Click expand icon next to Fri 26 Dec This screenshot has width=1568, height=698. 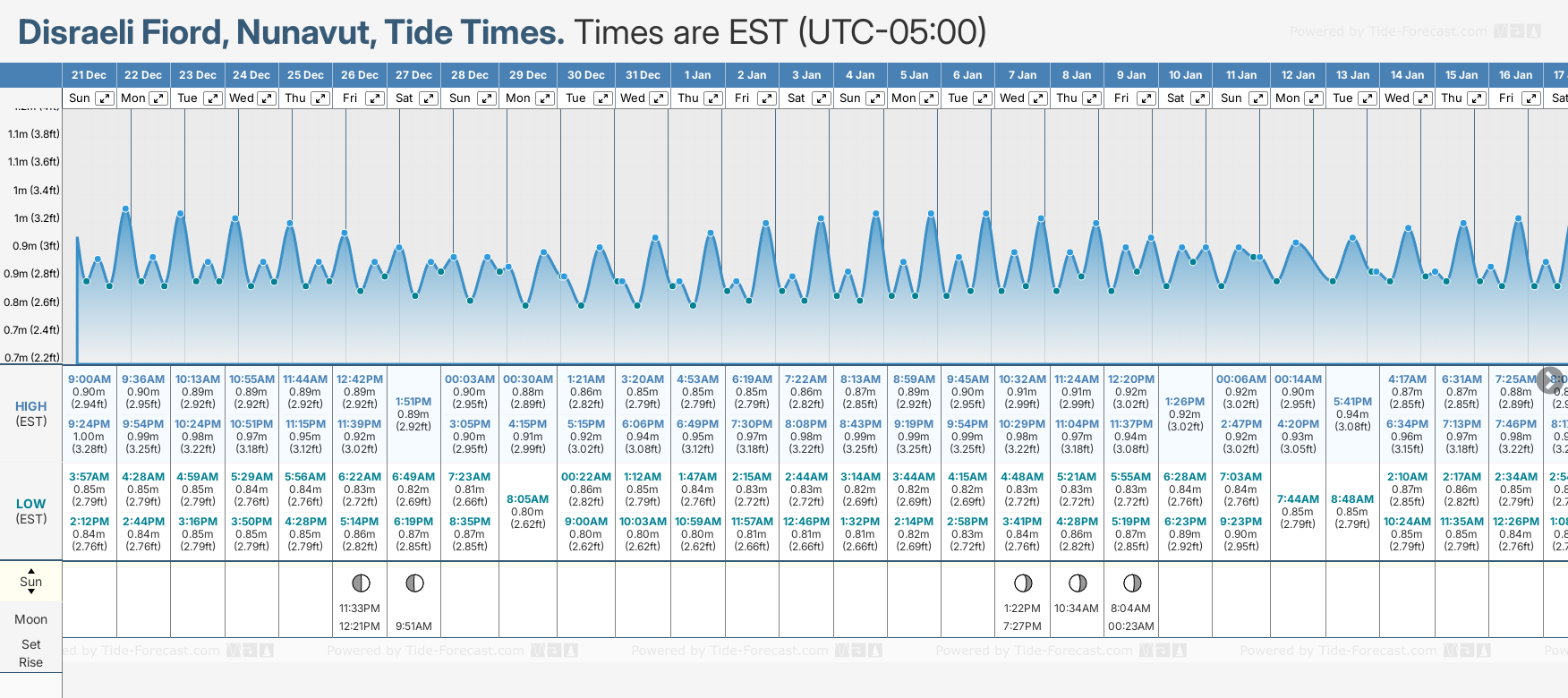(375, 98)
